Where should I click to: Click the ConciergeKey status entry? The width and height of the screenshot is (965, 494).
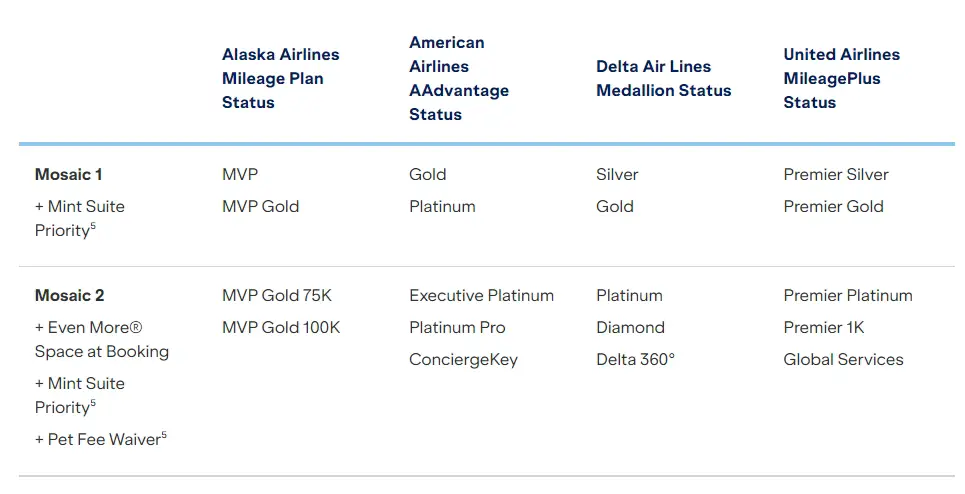click(463, 359)
